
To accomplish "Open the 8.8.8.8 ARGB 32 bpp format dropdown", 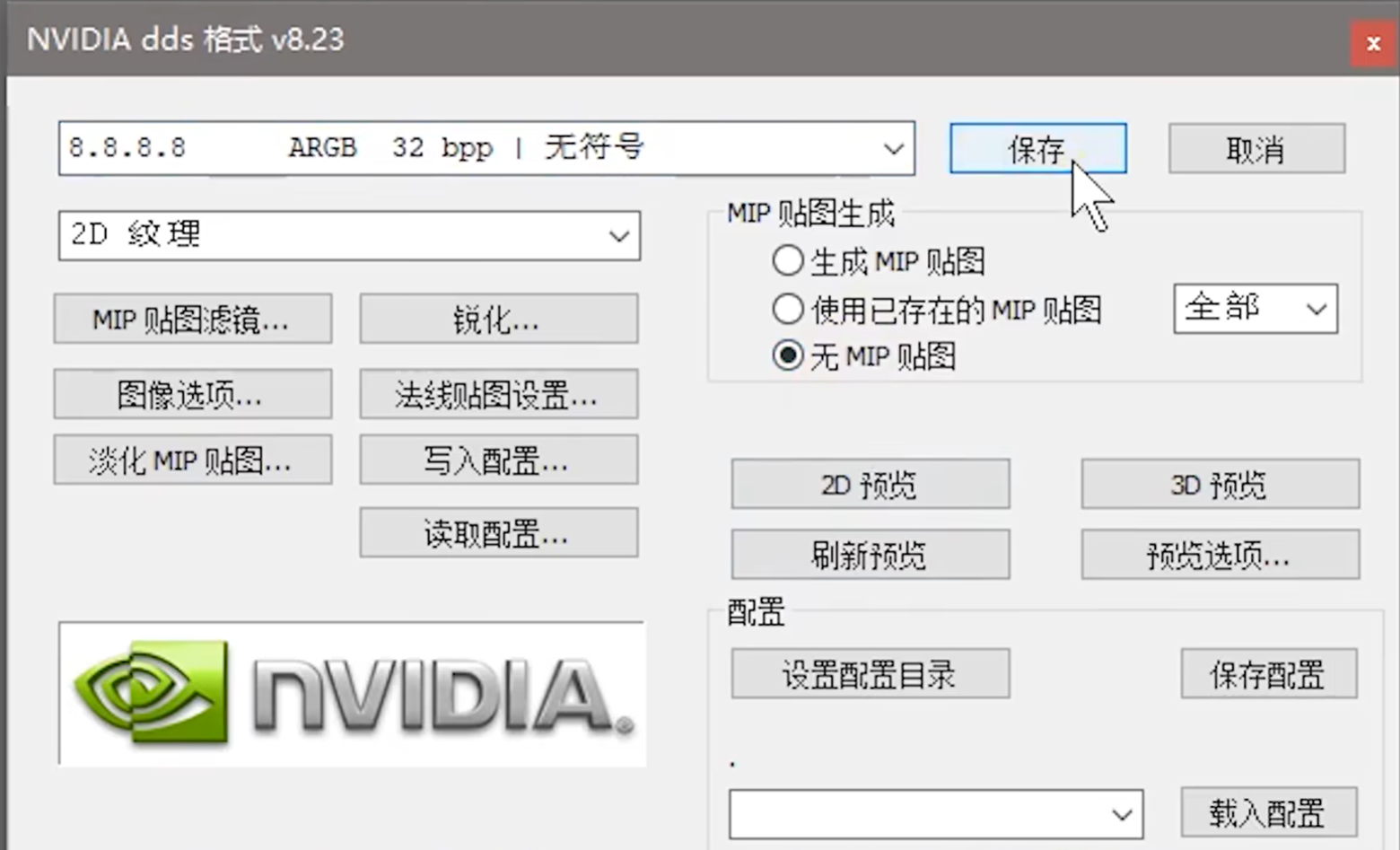I will 486,148.
